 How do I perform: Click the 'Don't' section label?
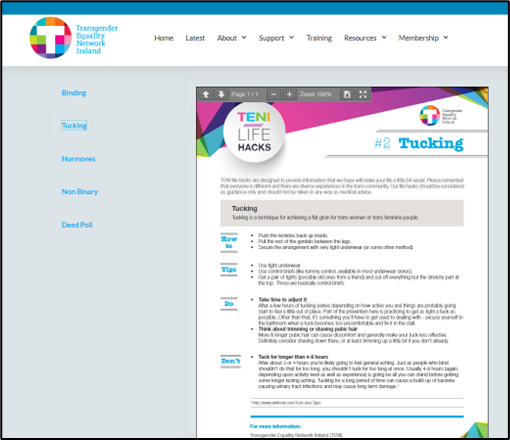231,361
